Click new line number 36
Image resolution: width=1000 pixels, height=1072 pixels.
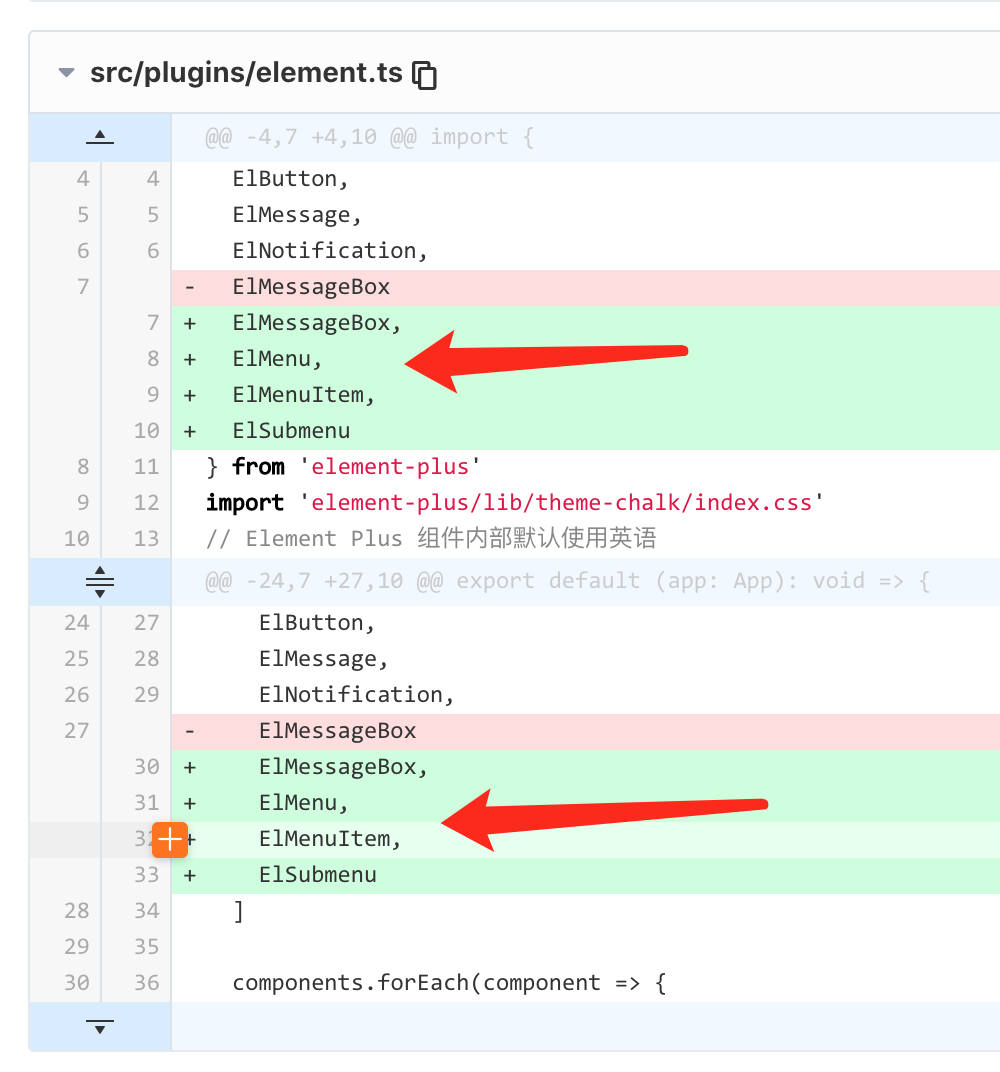(146, 983)
